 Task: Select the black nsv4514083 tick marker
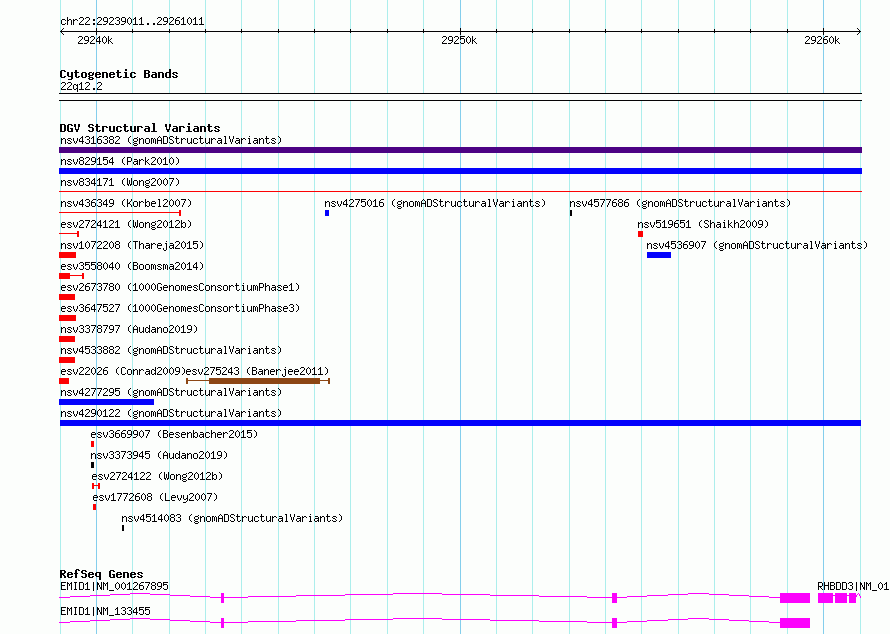pyautogui.click(x=123, y=528)
